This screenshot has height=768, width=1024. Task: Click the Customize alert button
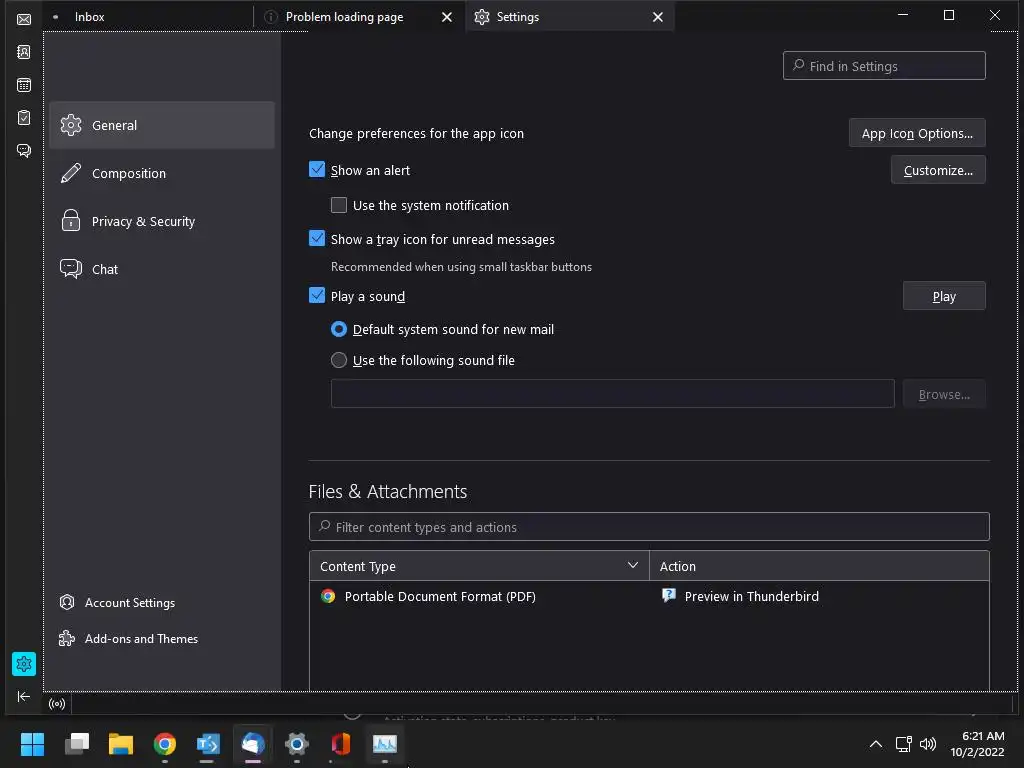[938, 170]
